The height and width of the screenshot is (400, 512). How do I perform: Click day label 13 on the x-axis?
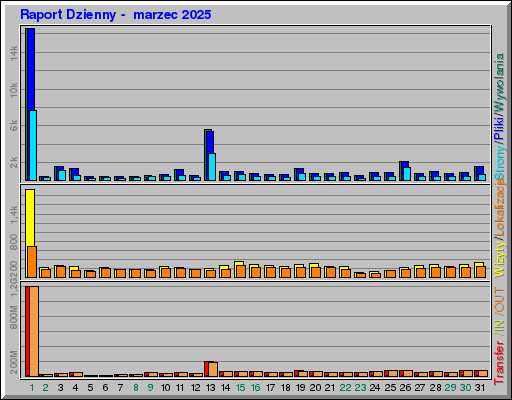pyautogui.click(x=211, y=388)
